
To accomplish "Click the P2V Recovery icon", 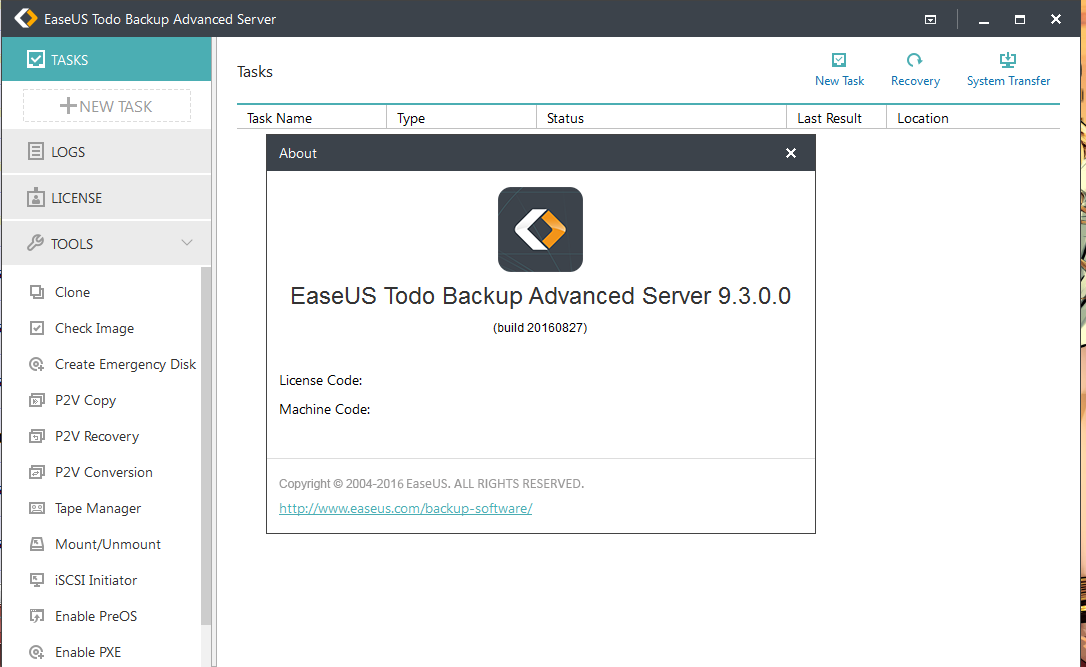I will point(37,436).
